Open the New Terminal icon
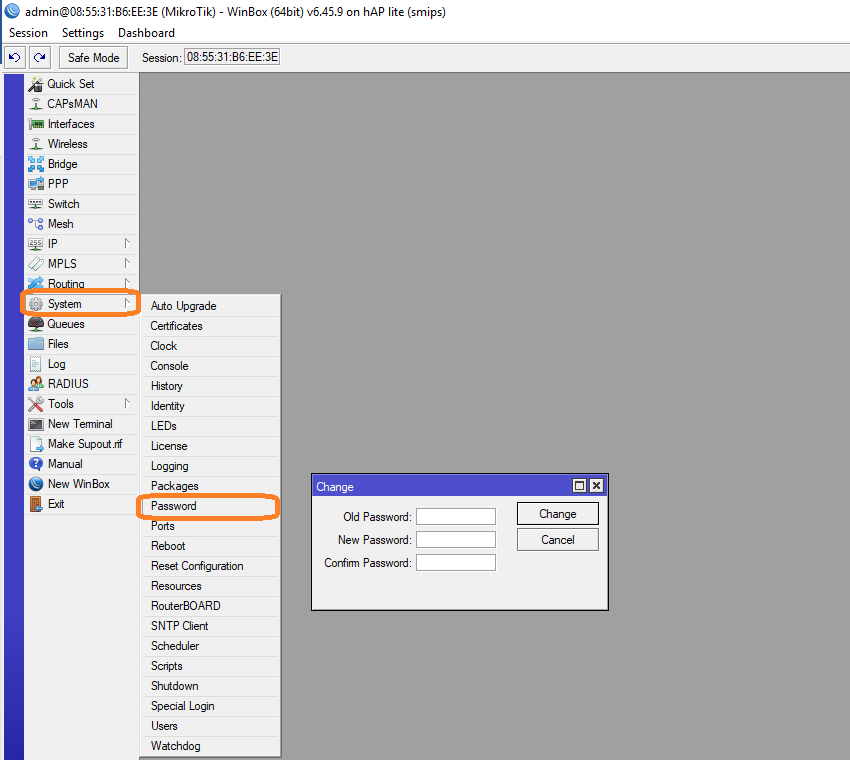The height and width of the screenshot is (760, 850). pos(36,424)
